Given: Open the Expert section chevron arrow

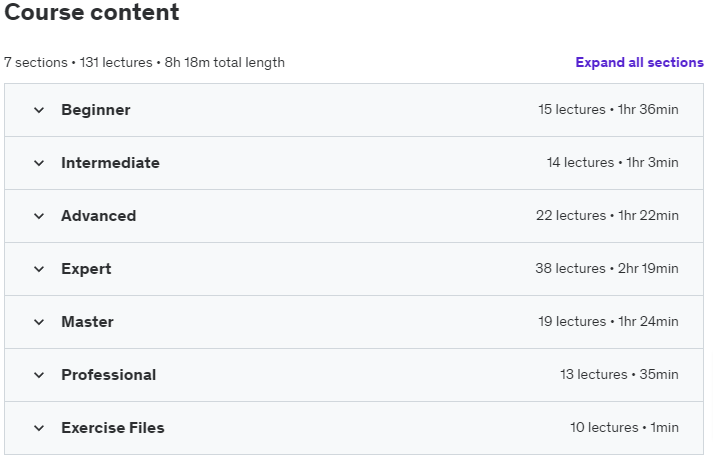Looking at the screenshot, I should click(x=39, y=269).
